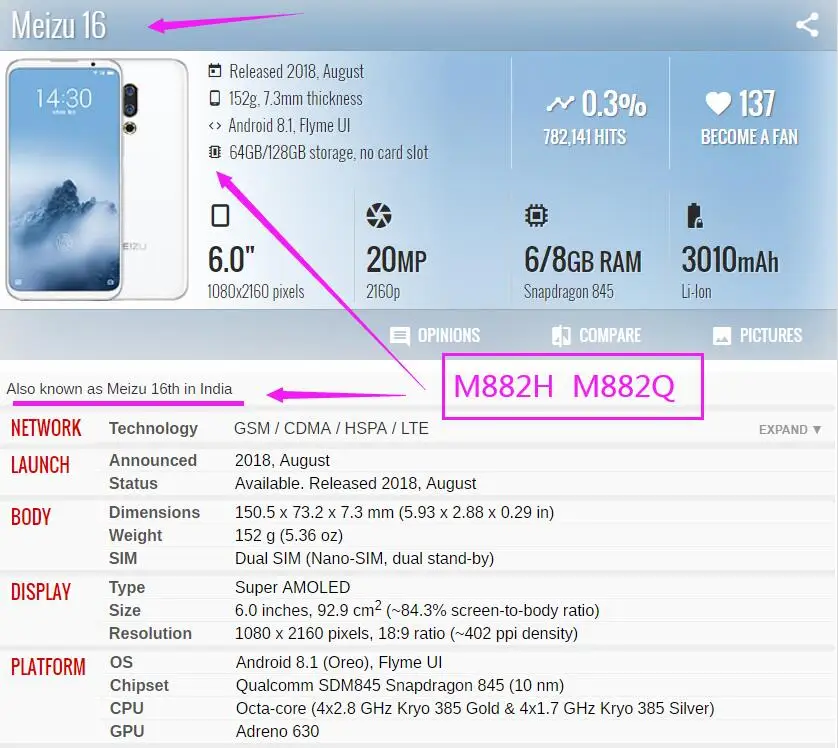
Task: Click the DISPLAY section heading
Action: [41, 591]
